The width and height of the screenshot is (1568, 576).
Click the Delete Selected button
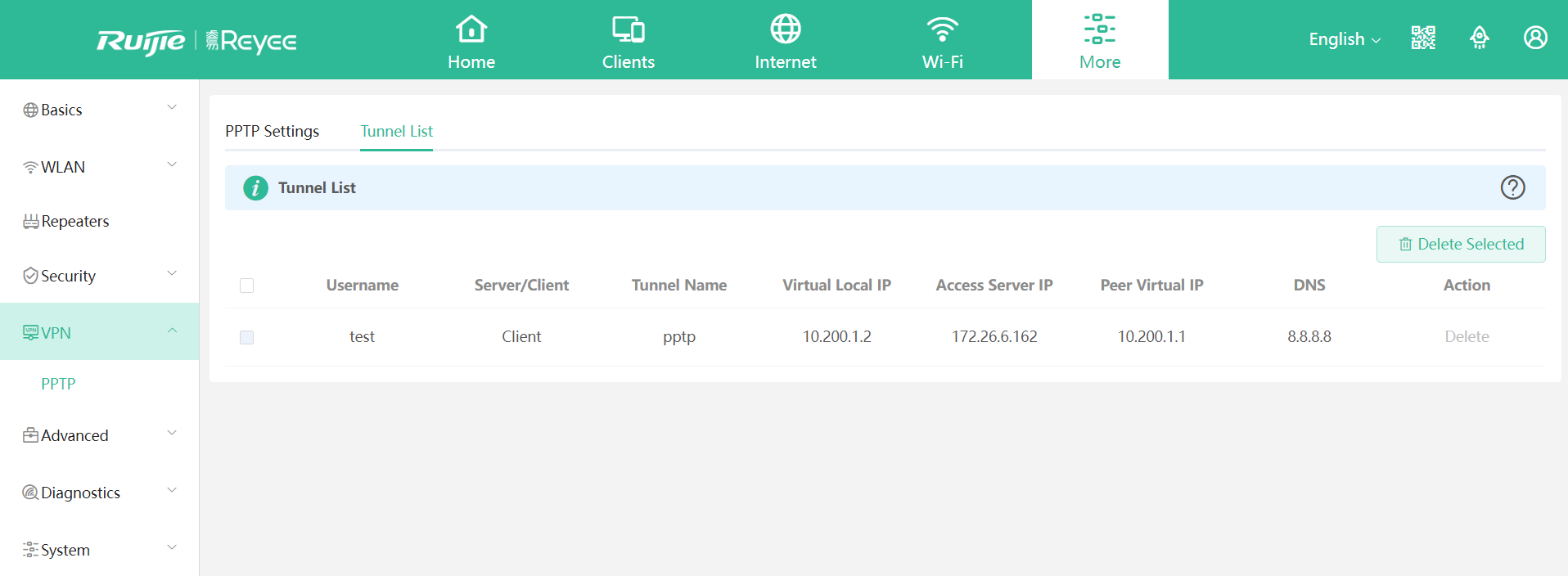1460,244
